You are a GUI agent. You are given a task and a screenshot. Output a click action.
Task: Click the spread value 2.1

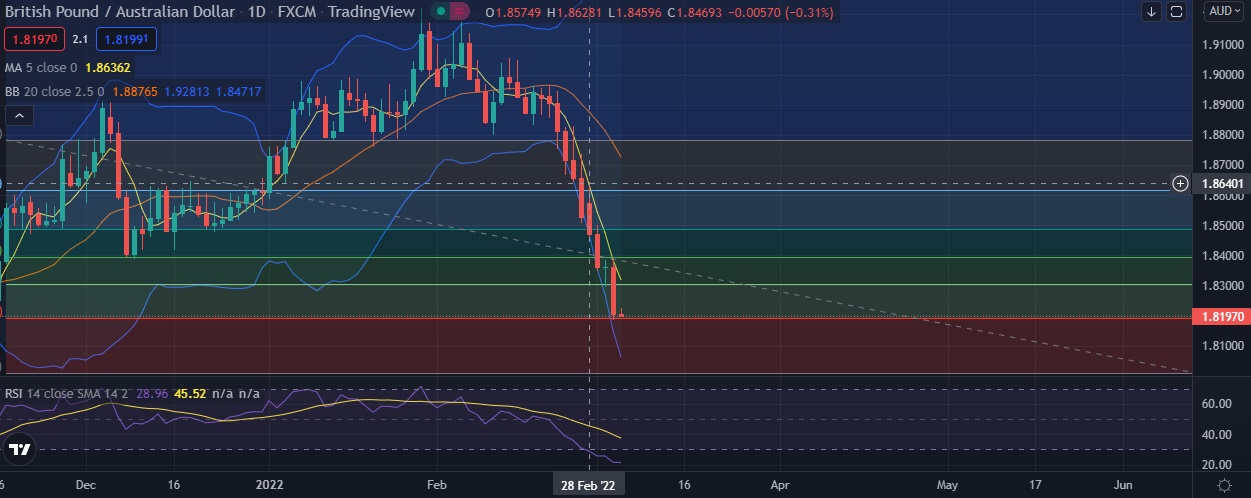click(81, 40)
